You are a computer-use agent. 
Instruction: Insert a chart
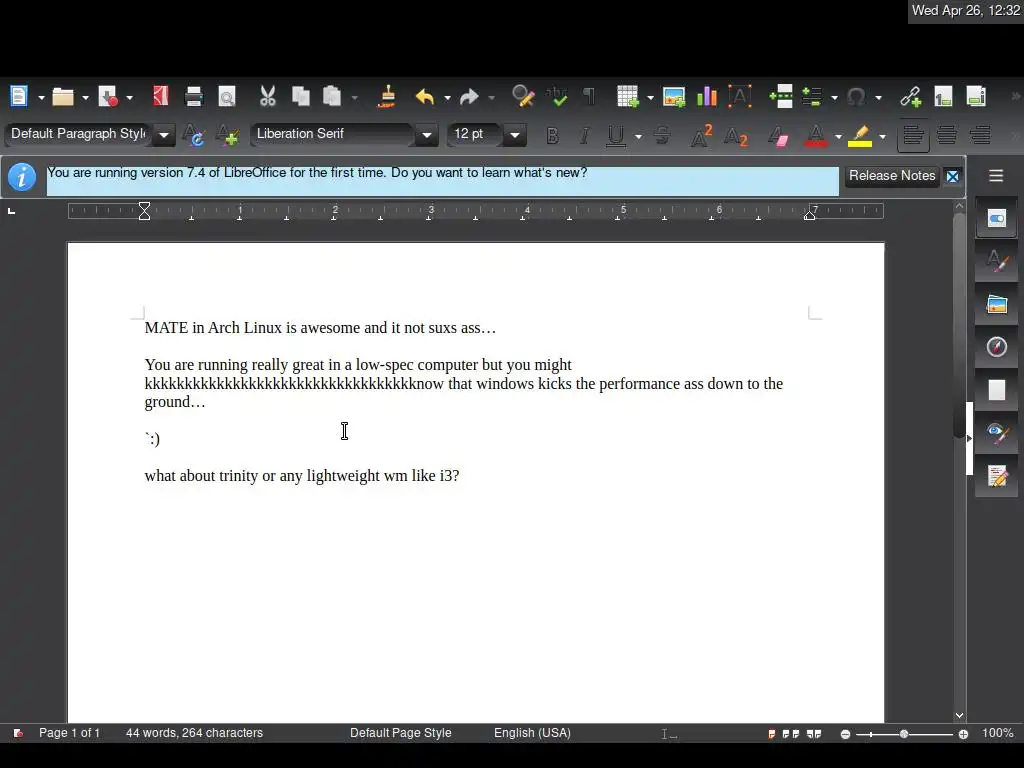pos(707,97)
